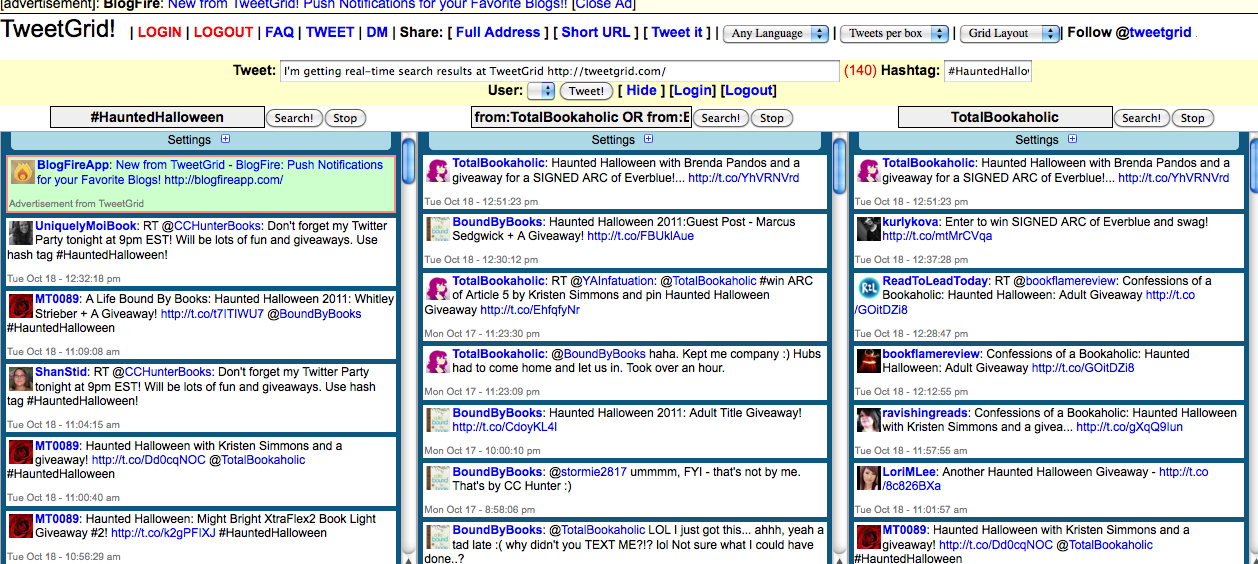
Task: Open the t.co/gXqQ9Iun link
Action: [x=1130, y=427]
